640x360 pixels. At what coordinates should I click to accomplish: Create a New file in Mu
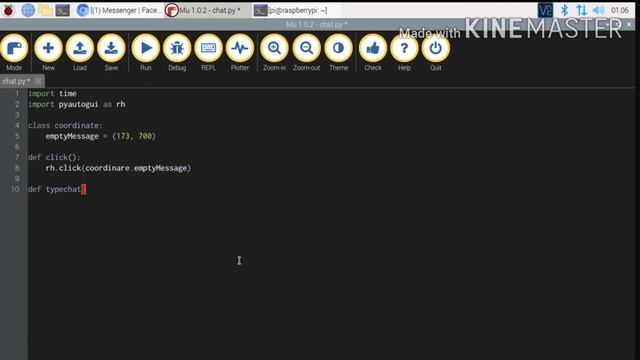48,53
